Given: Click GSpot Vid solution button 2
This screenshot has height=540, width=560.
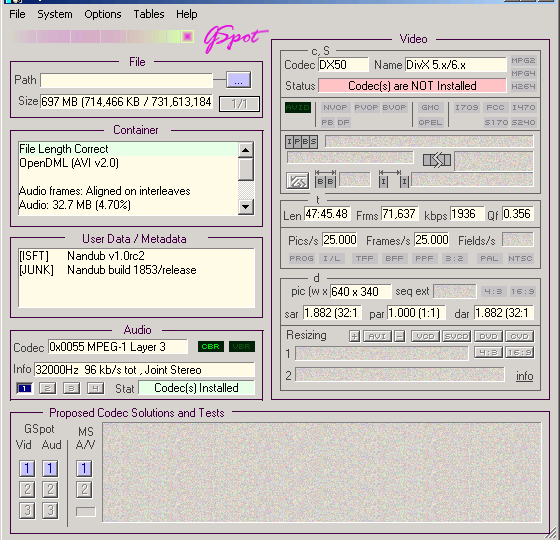Looking at the screenshot, I should [x=27, y=489].
